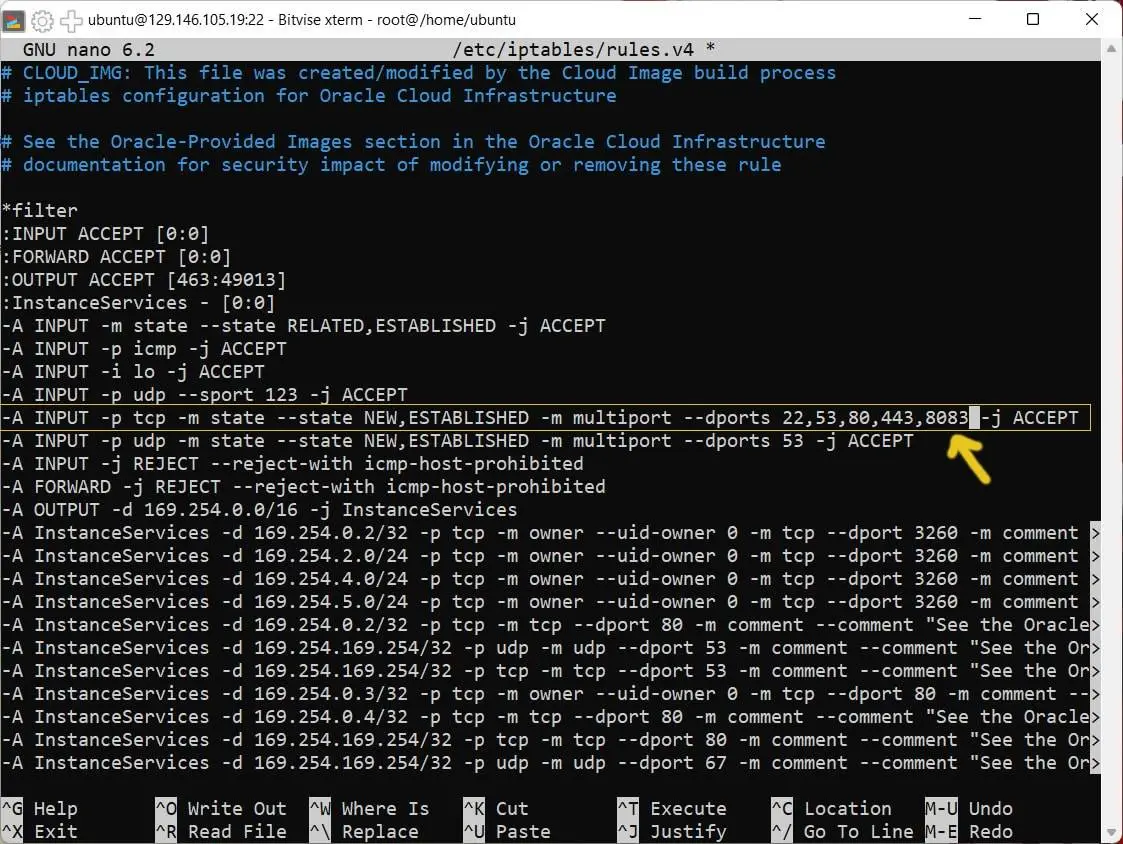Click the :FORWARD ACCEPT [0:0] line
The image size is (1123, 844).
coord(116,256)
